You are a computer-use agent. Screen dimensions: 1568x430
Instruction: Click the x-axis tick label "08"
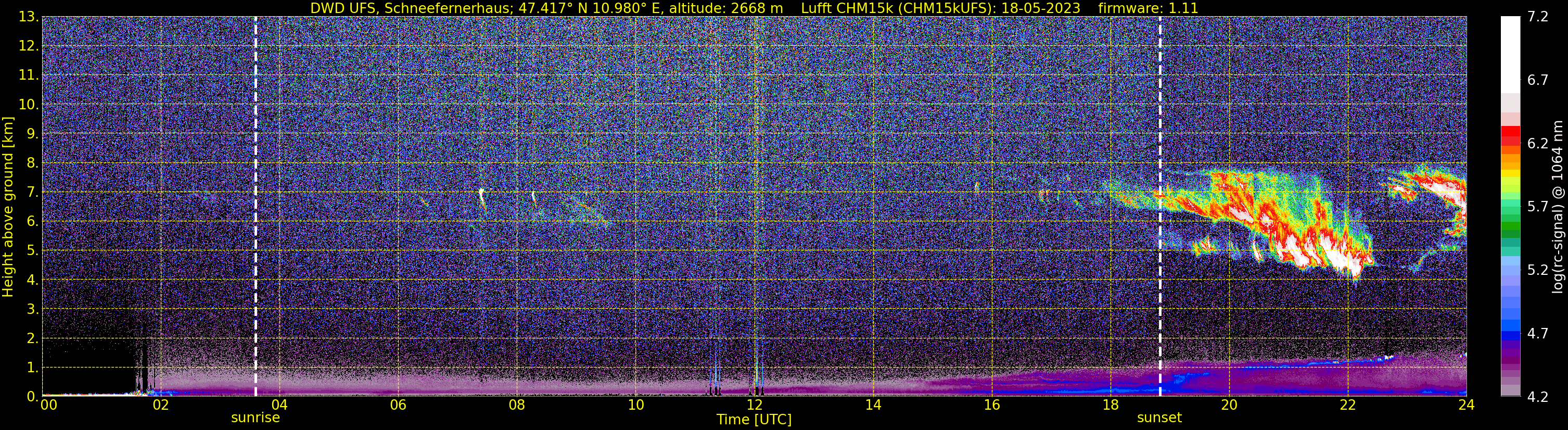517,405
